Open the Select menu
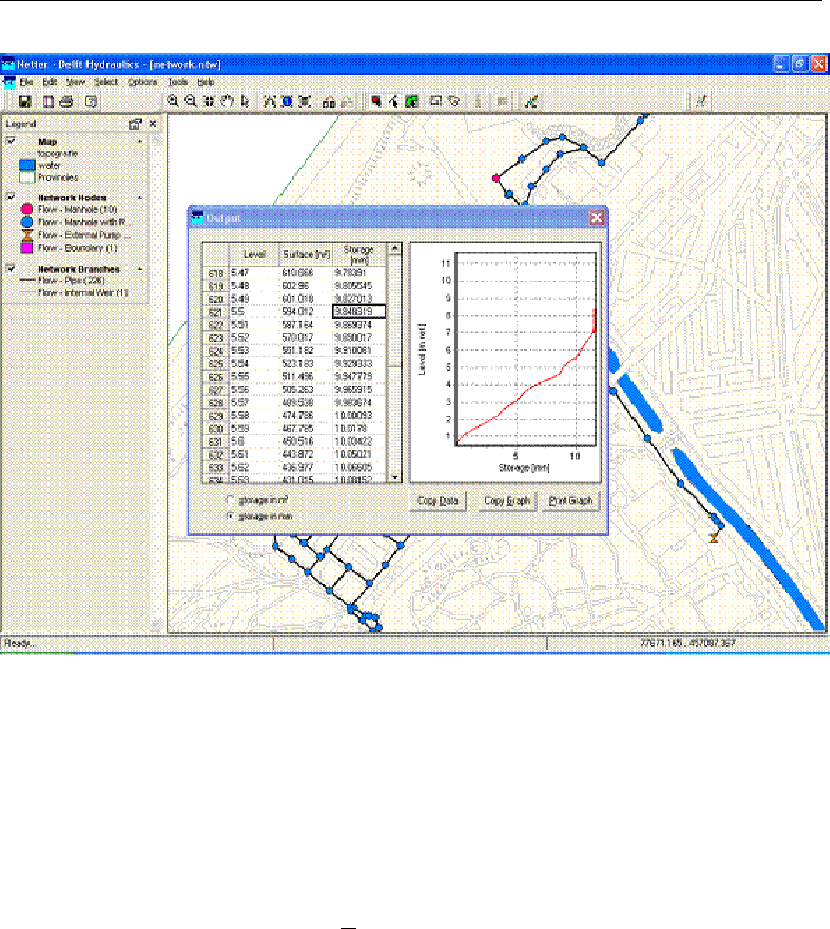Viewport: 830px width, 929px height. point(106,82)
